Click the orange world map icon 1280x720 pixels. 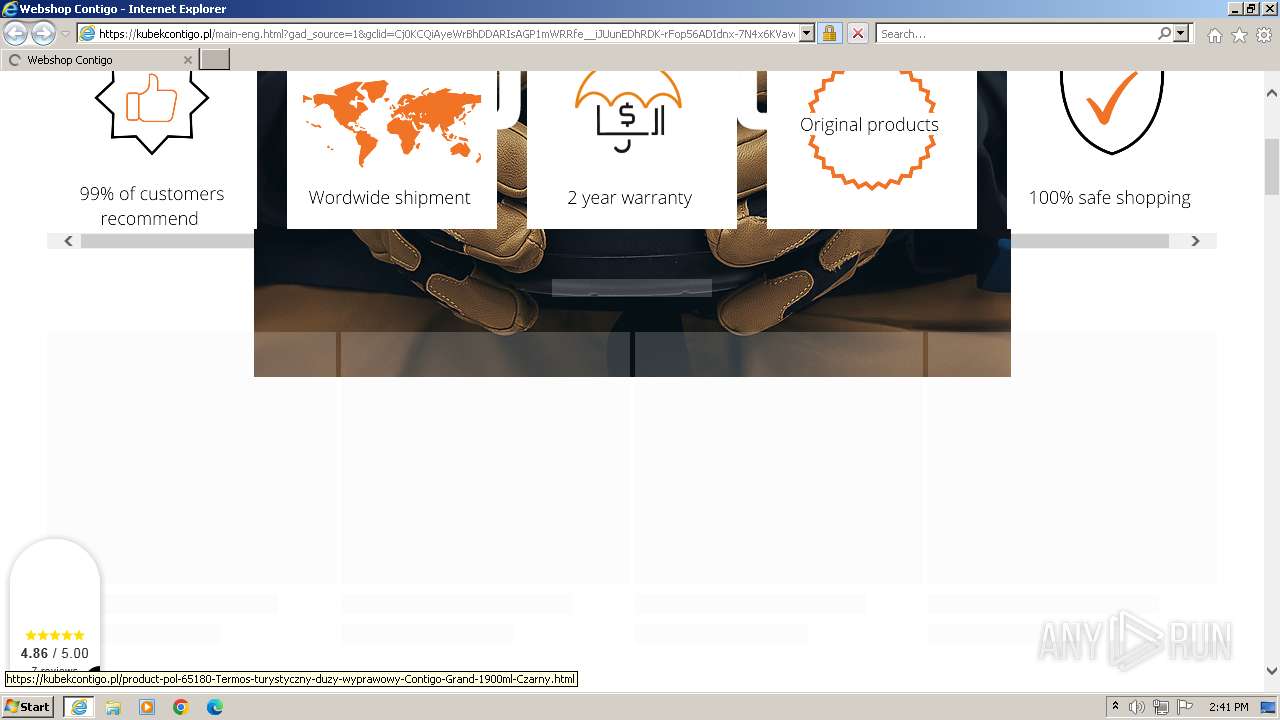pos(392,124)
